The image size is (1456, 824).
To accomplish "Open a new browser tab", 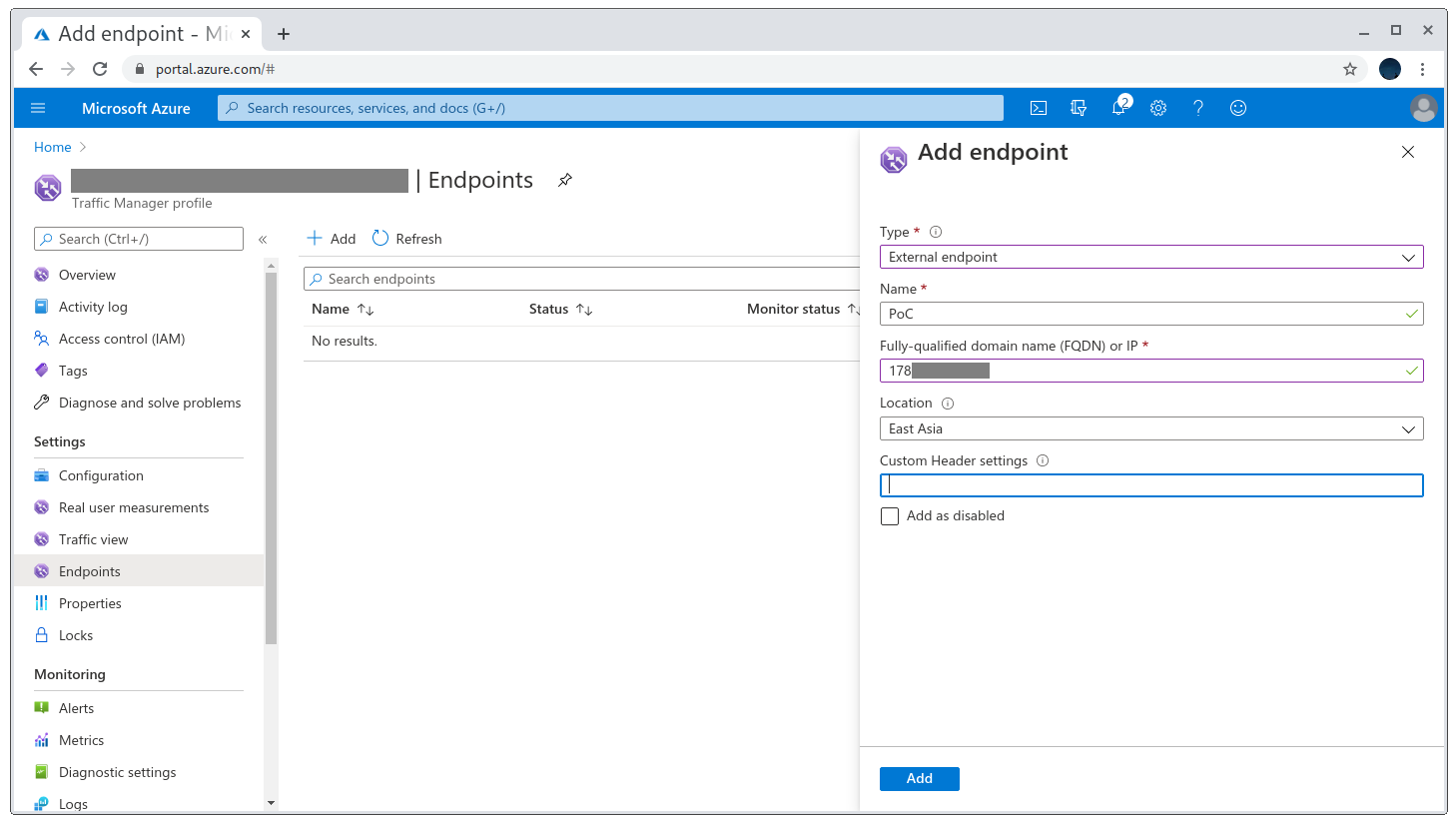I will pyautogui.click(x=284, y=34).
